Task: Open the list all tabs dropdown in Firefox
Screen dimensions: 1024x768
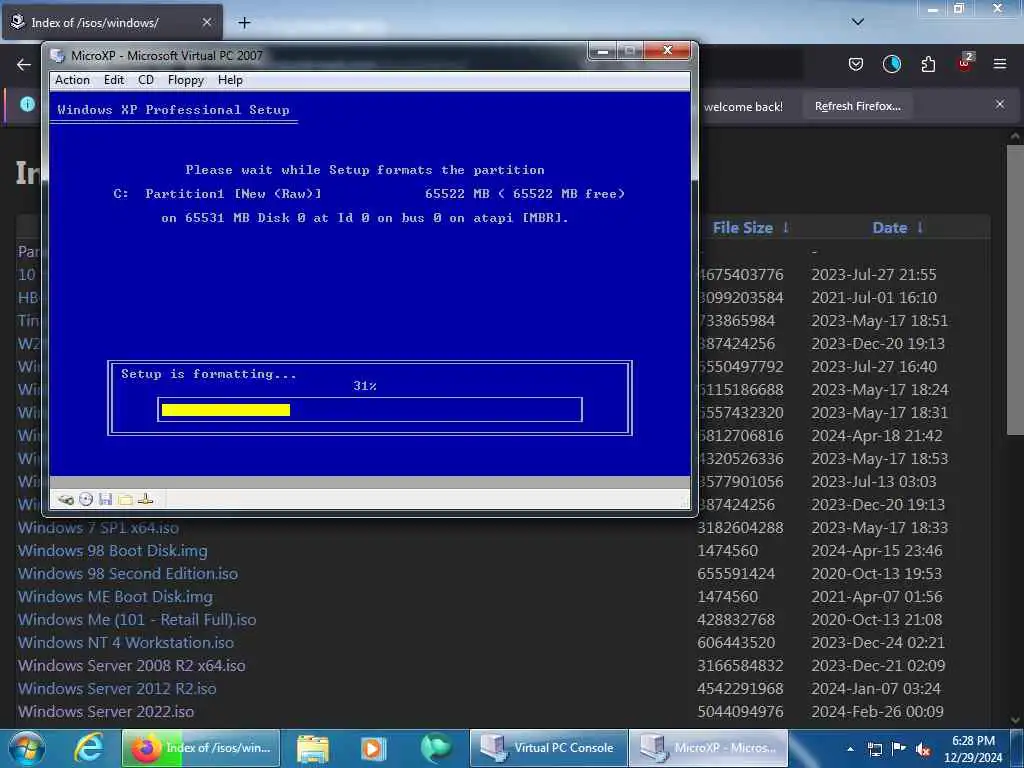Action: [858, 22]
